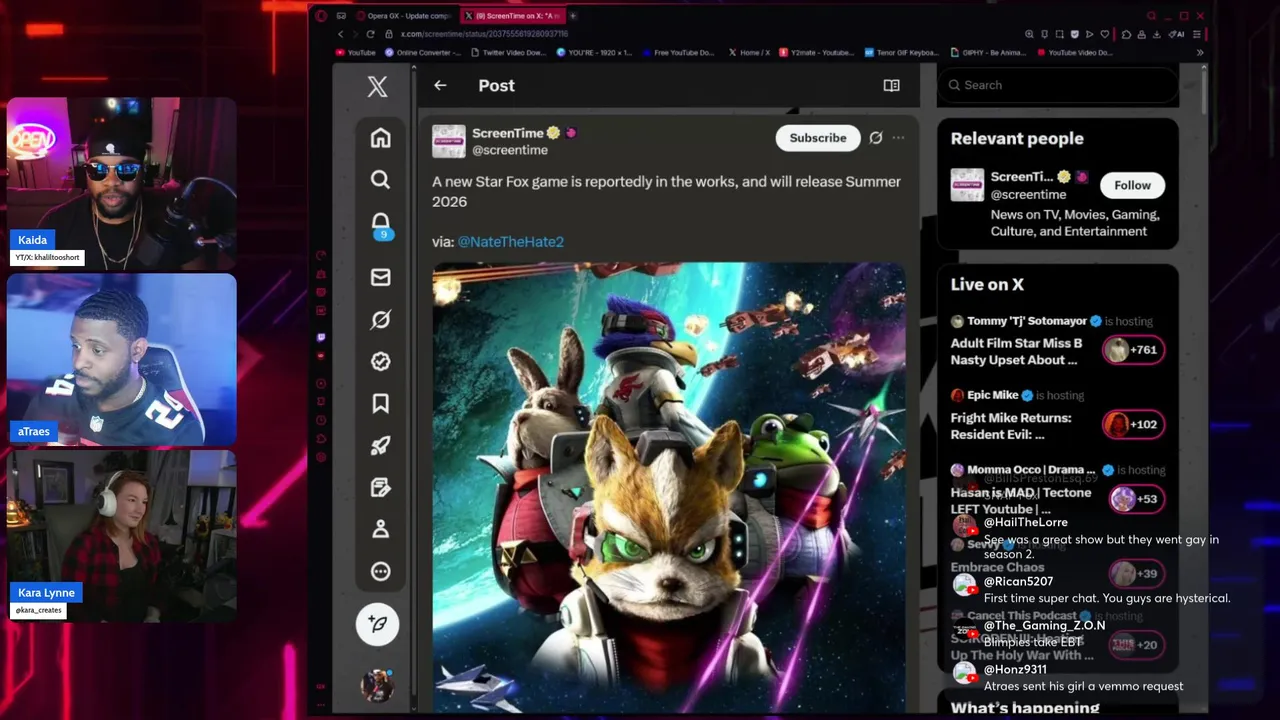Screen dimensions: 1280x720
Task: Expand bookmarks bar overflow chevron
Action: [1199, 52]
